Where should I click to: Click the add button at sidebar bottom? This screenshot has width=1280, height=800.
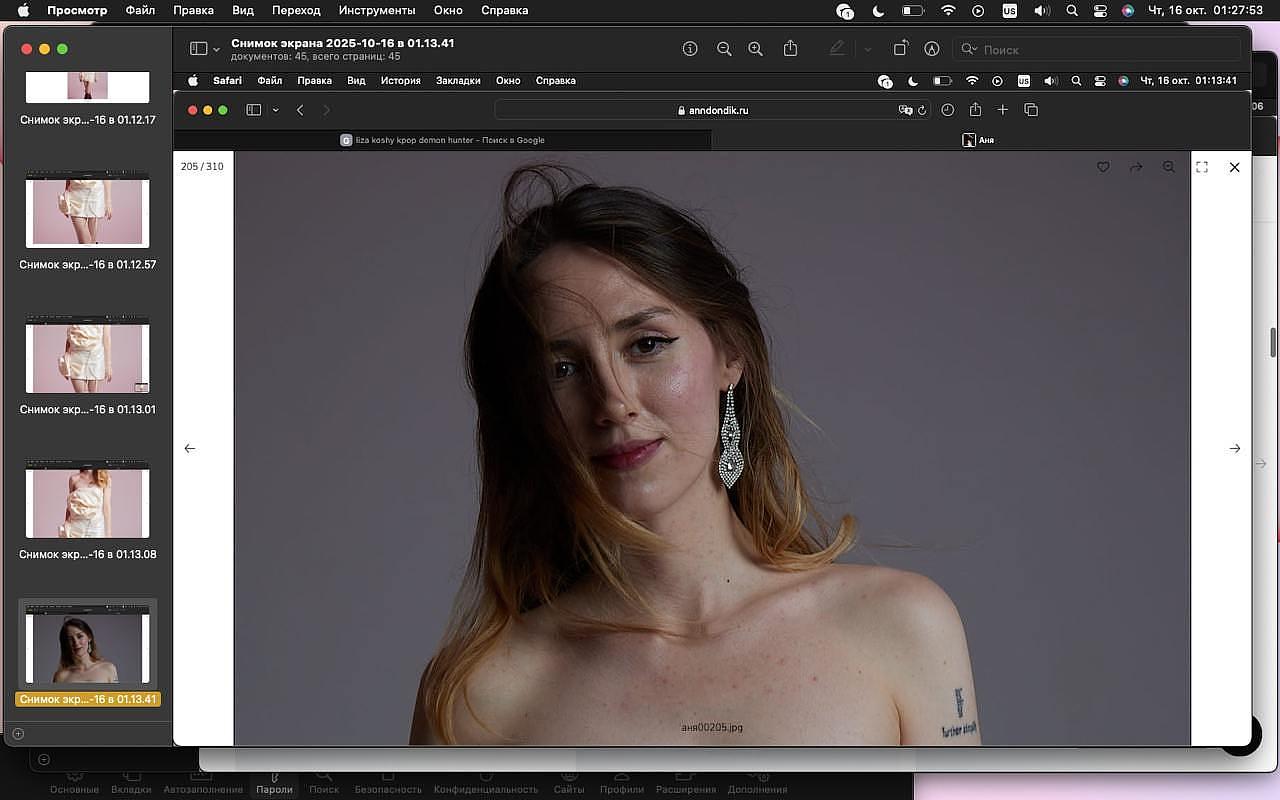point(18,734)
